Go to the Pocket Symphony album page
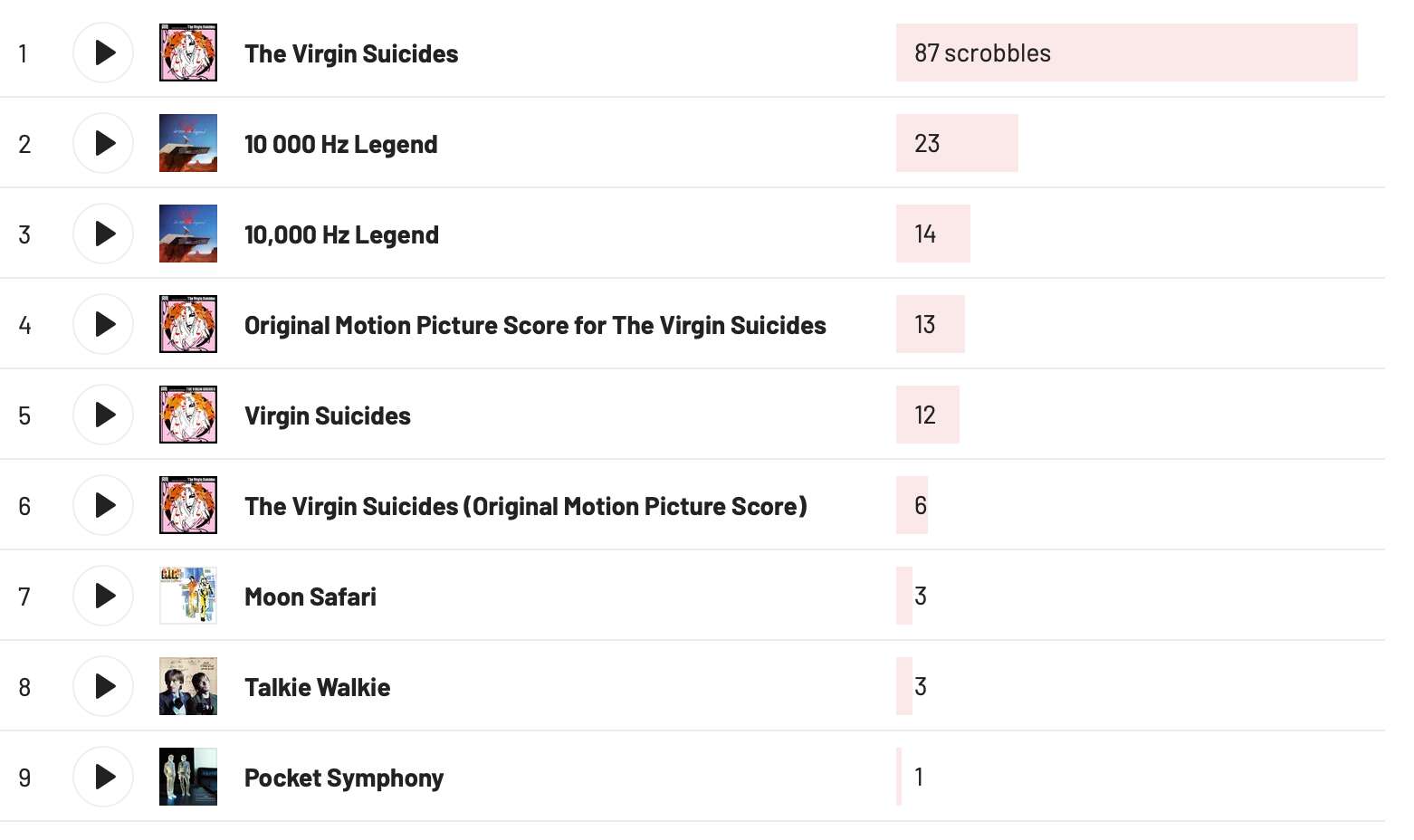This screenshot has height=840, width=1414. click(x=344, y=778)
